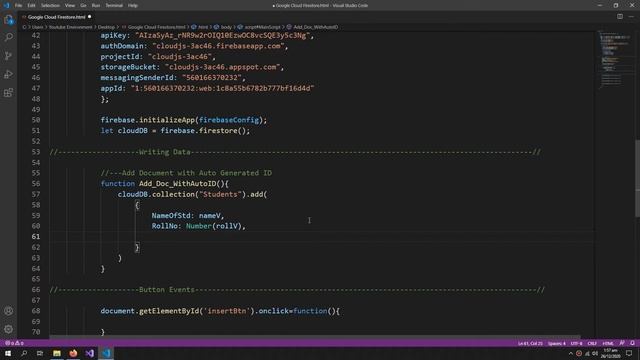Screen dimensions: 640x360
Task: Click the errors and warnings status indicator
Action: pos(14,343)
